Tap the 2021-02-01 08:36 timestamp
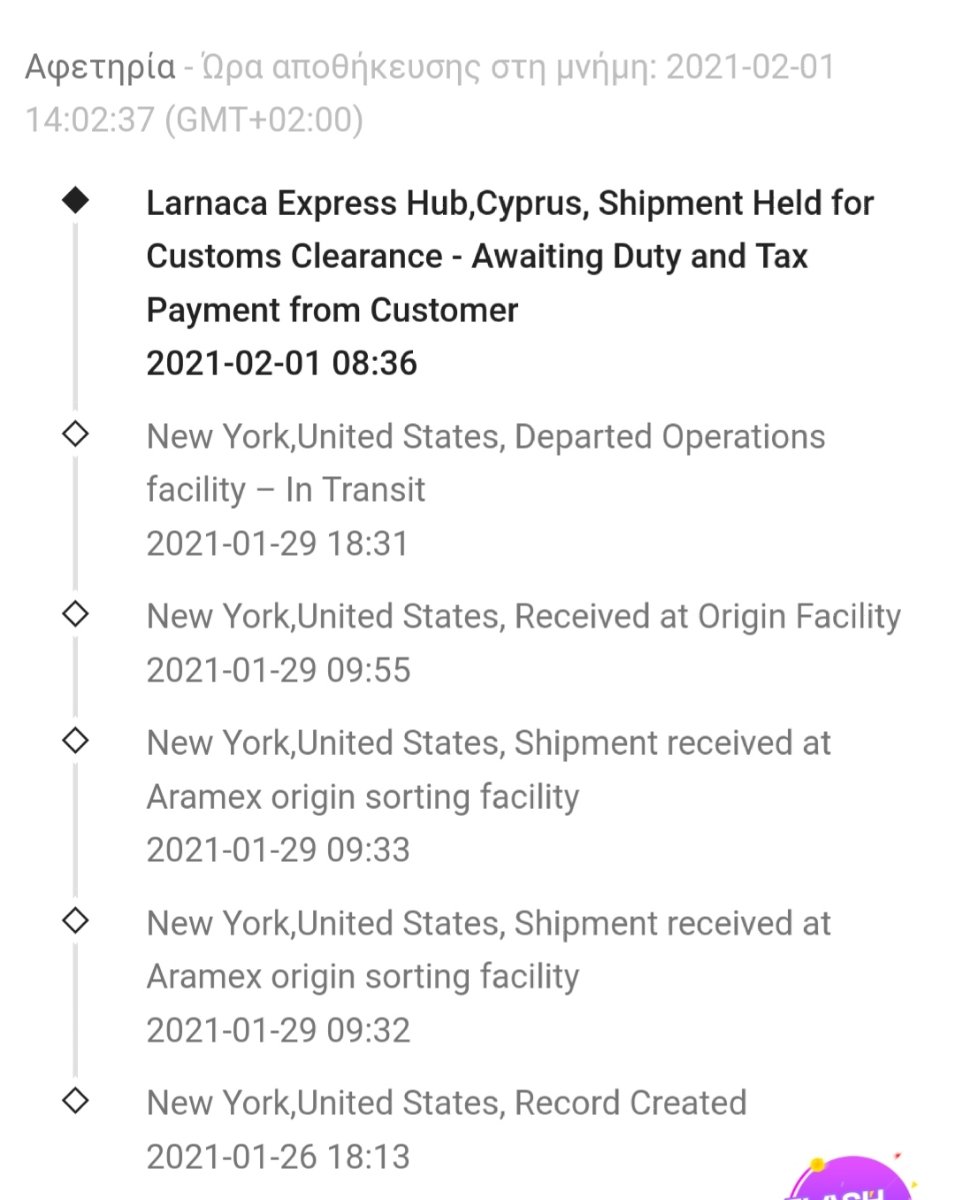The image size is (955, 1200). click(x=281, y=363)
